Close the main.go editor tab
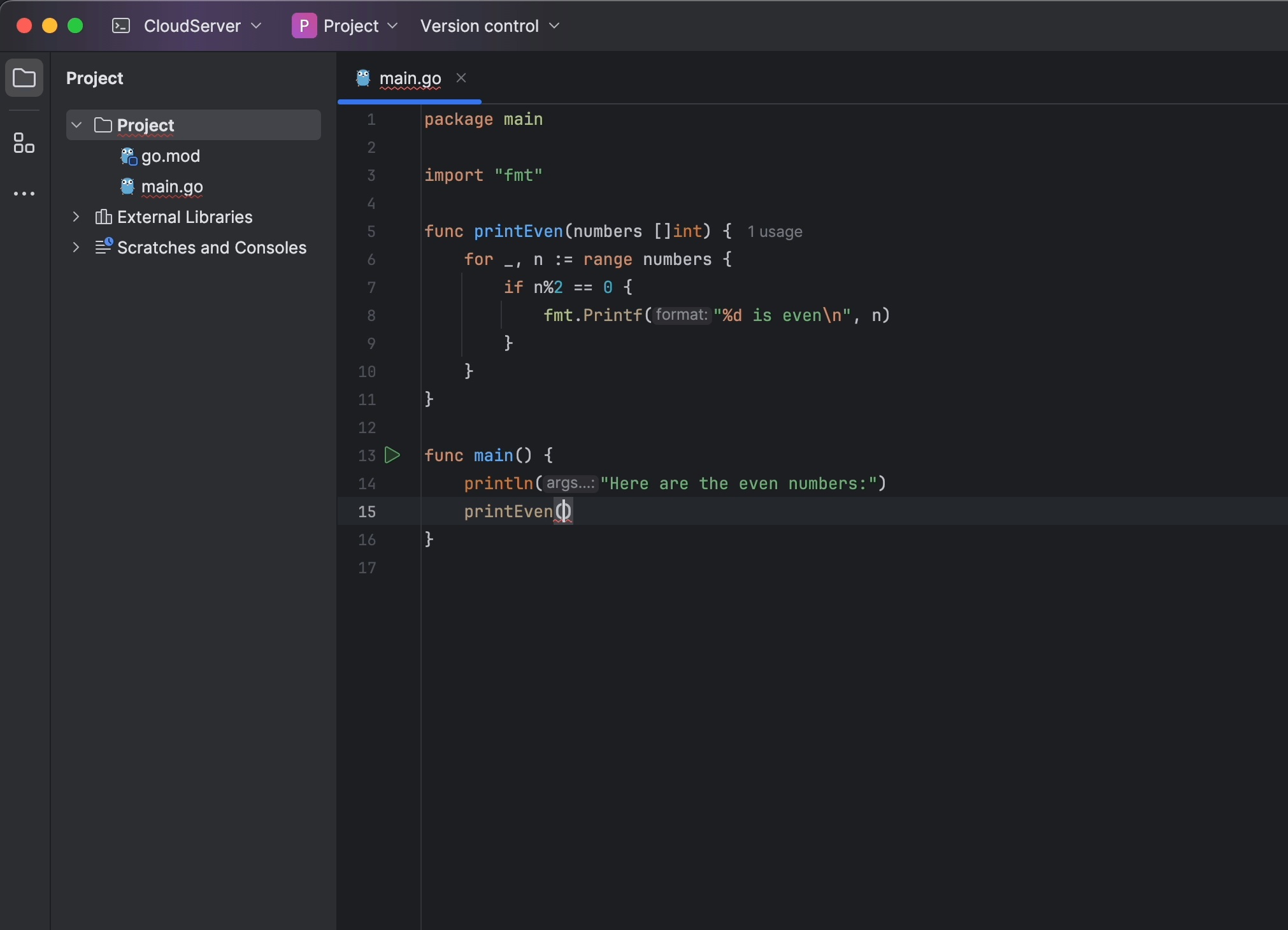The width and height of the screenshot is (1288, 930). (x=460, y=78)
